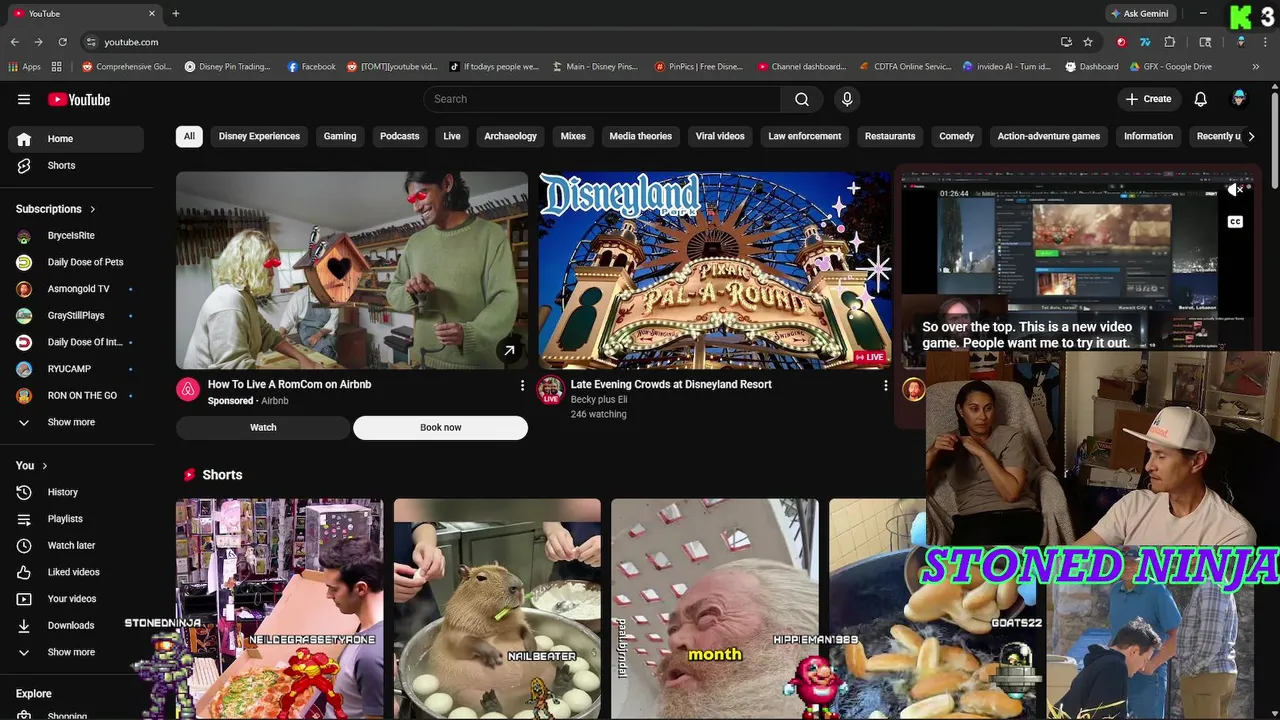The image size is (1280, 720).
Task: Open the Facebook bookmark
Action: click(x=312, y=67)
